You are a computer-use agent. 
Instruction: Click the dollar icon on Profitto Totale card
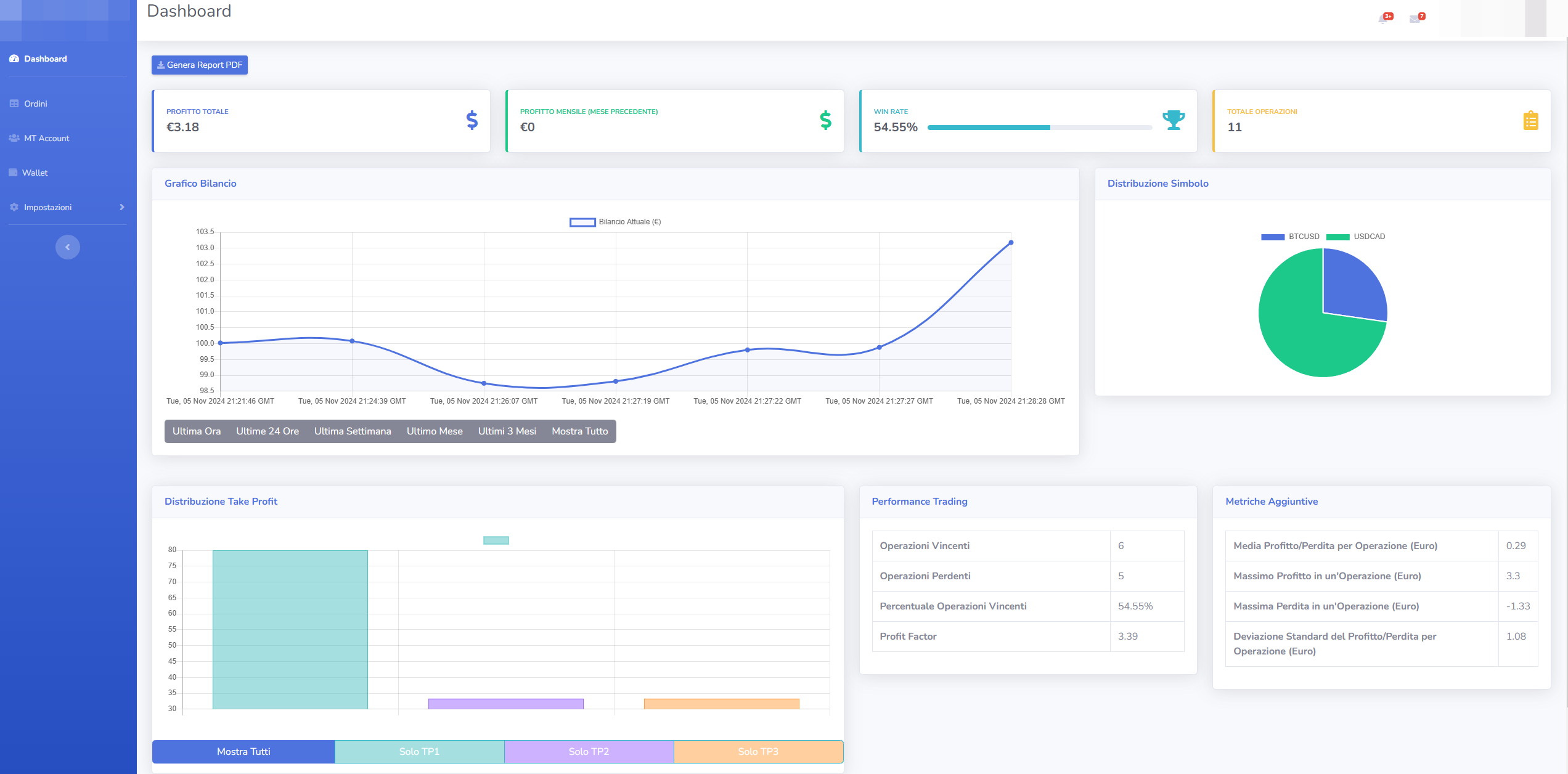(472, 121)
